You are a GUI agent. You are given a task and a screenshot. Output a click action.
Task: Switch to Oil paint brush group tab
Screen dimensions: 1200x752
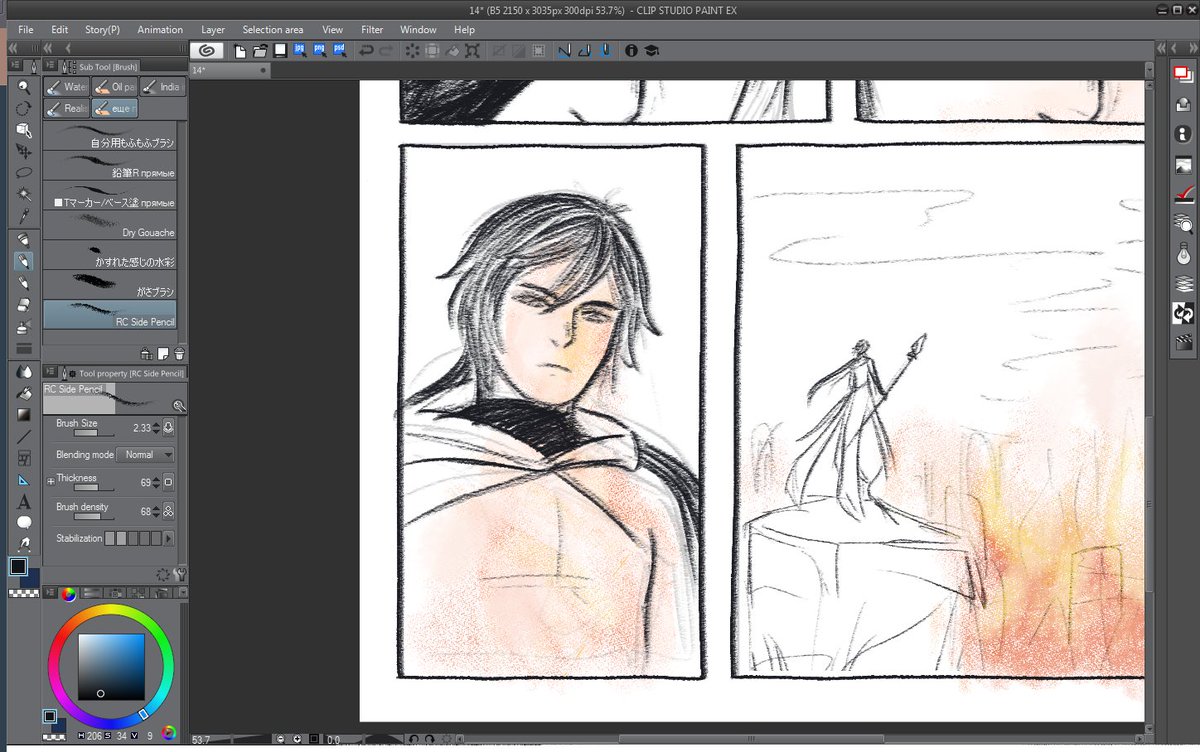click(114, 87)
